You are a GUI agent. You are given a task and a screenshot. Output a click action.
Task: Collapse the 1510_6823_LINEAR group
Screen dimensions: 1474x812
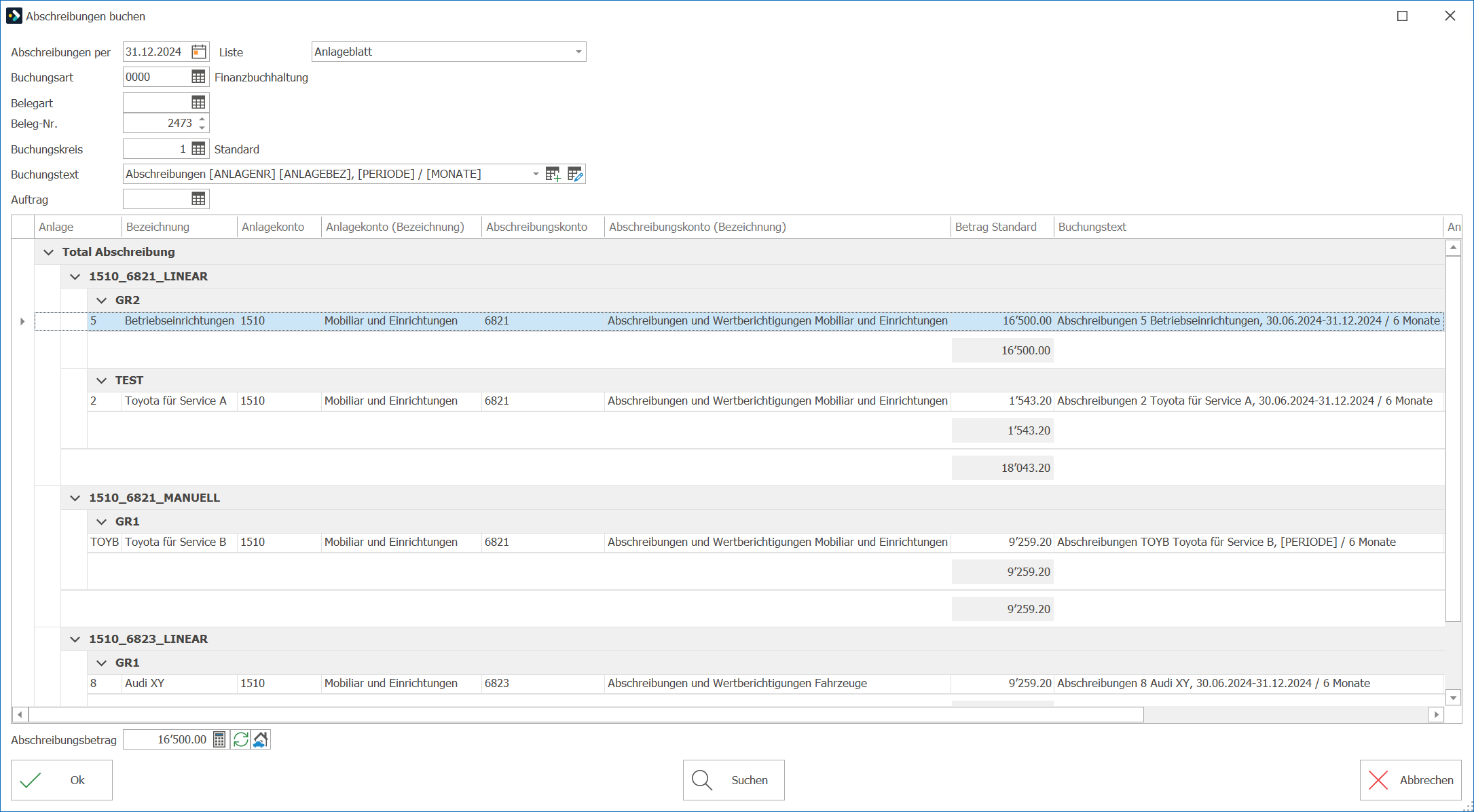[75, 639]
